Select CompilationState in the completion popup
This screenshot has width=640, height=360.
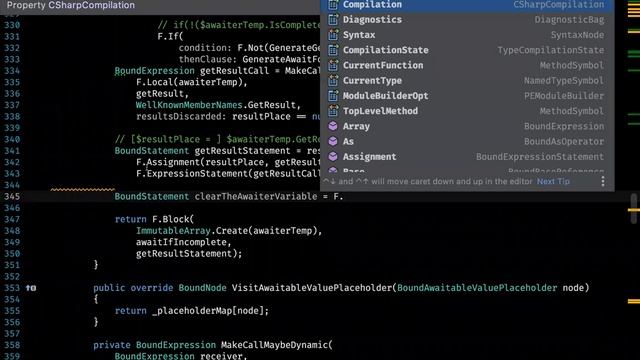coord(467,50)
